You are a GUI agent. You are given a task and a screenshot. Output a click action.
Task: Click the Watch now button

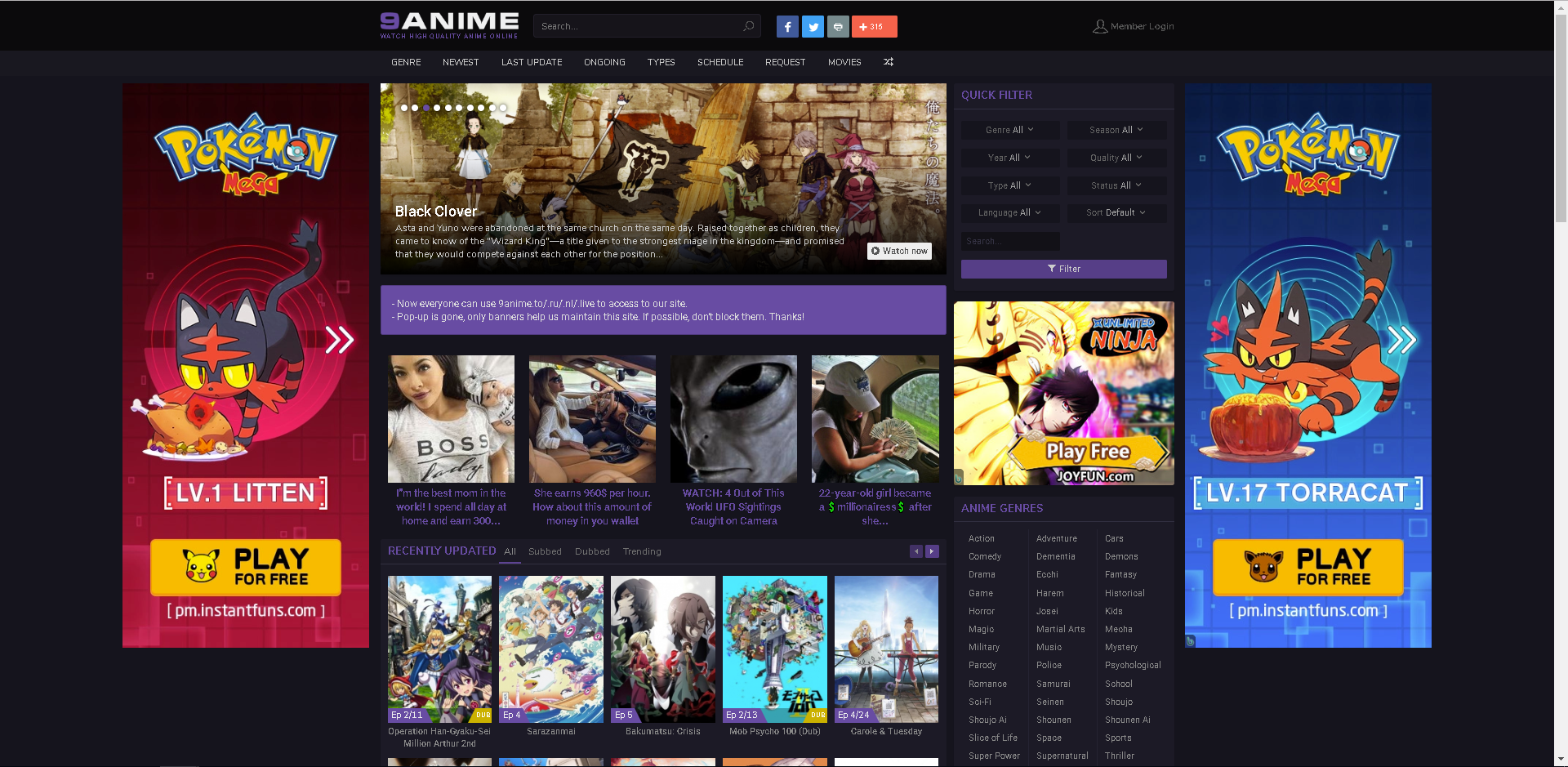tap(899, 251)
